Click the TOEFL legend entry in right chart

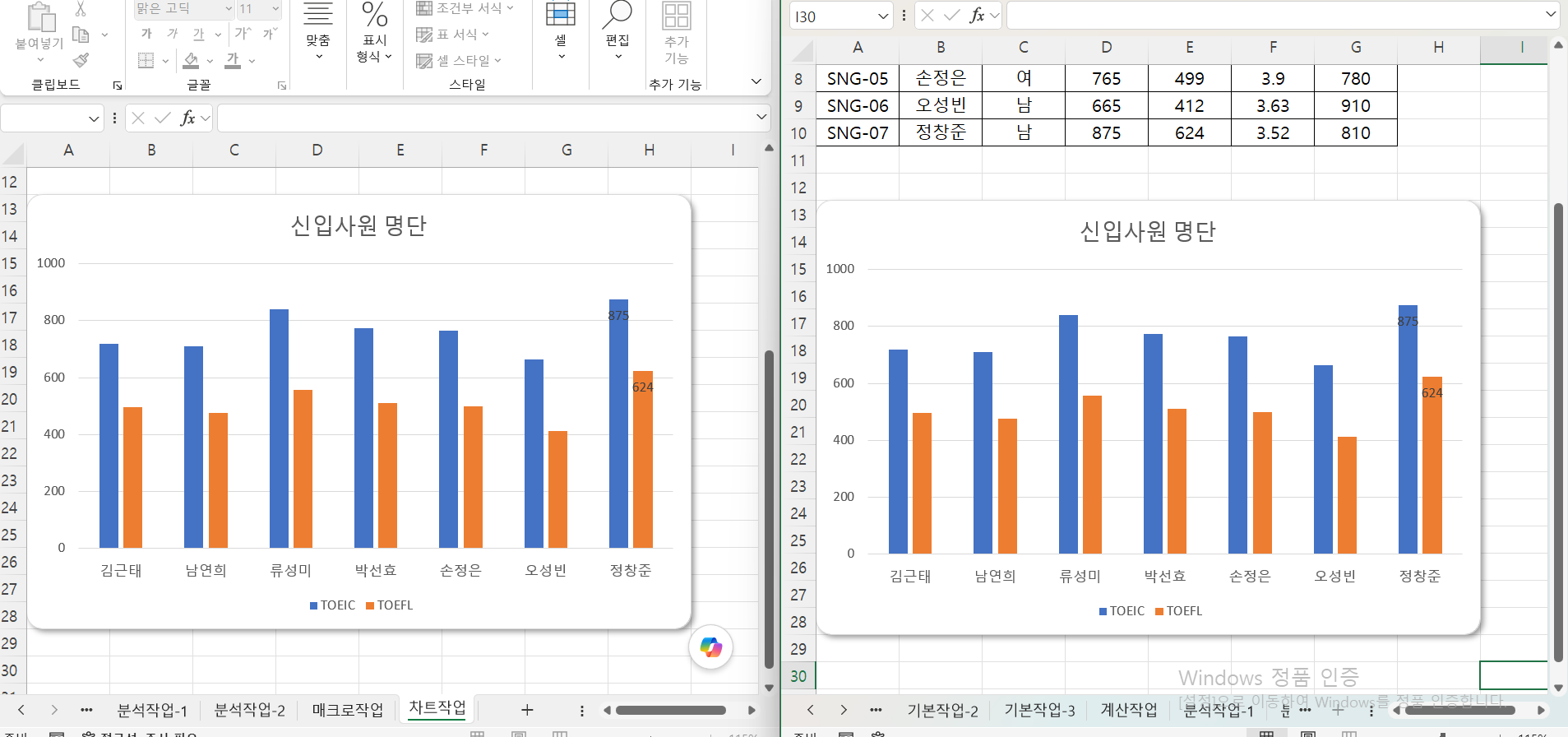click(x=1178, y=611)
